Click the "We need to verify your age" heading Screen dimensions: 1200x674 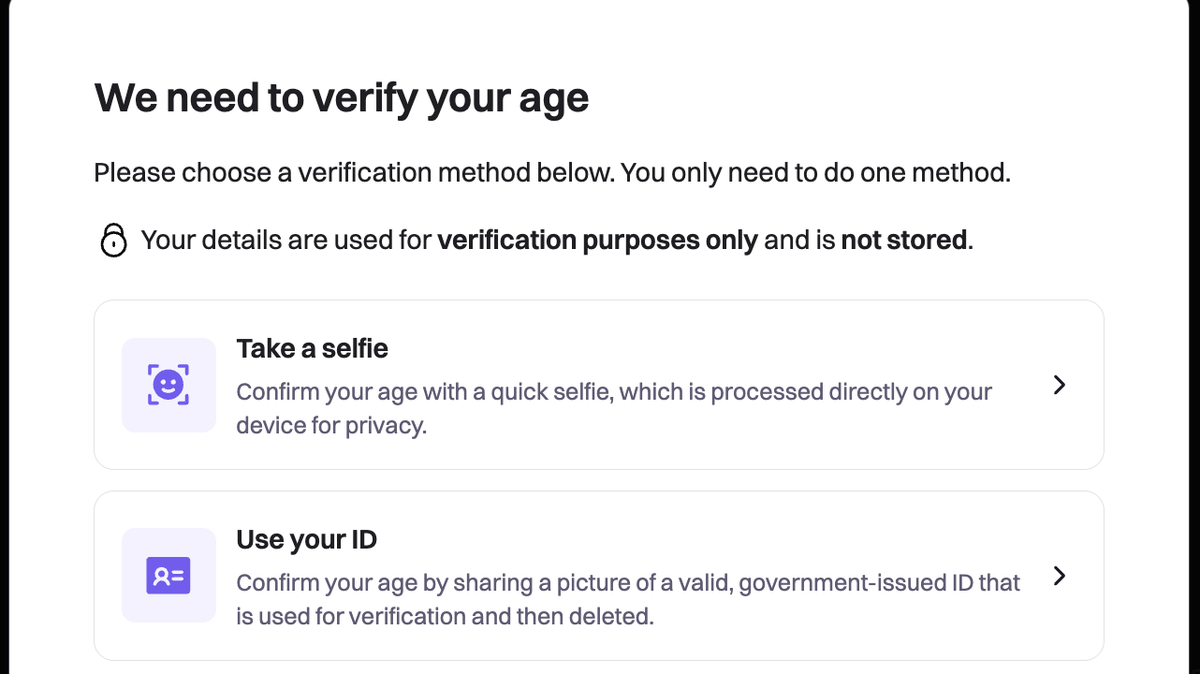341,99
